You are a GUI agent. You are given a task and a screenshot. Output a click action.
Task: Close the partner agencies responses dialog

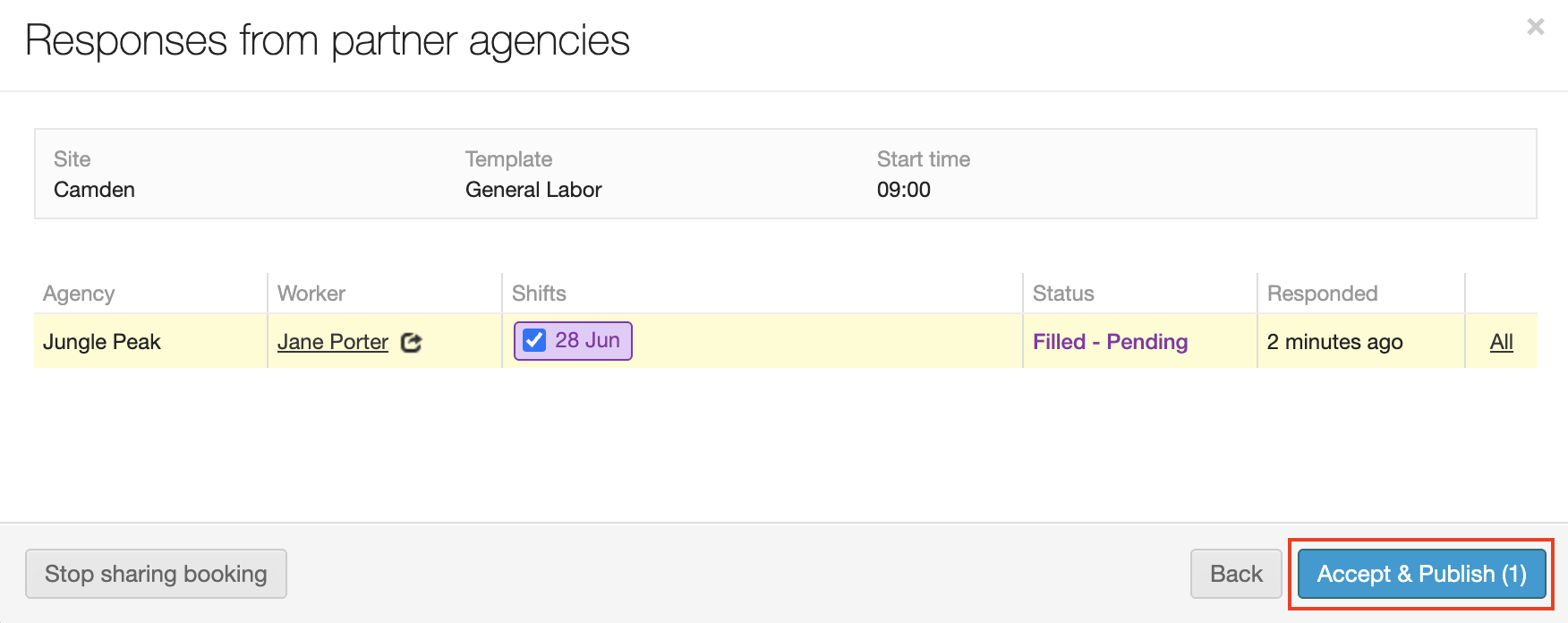click(x=1535, y=27)
